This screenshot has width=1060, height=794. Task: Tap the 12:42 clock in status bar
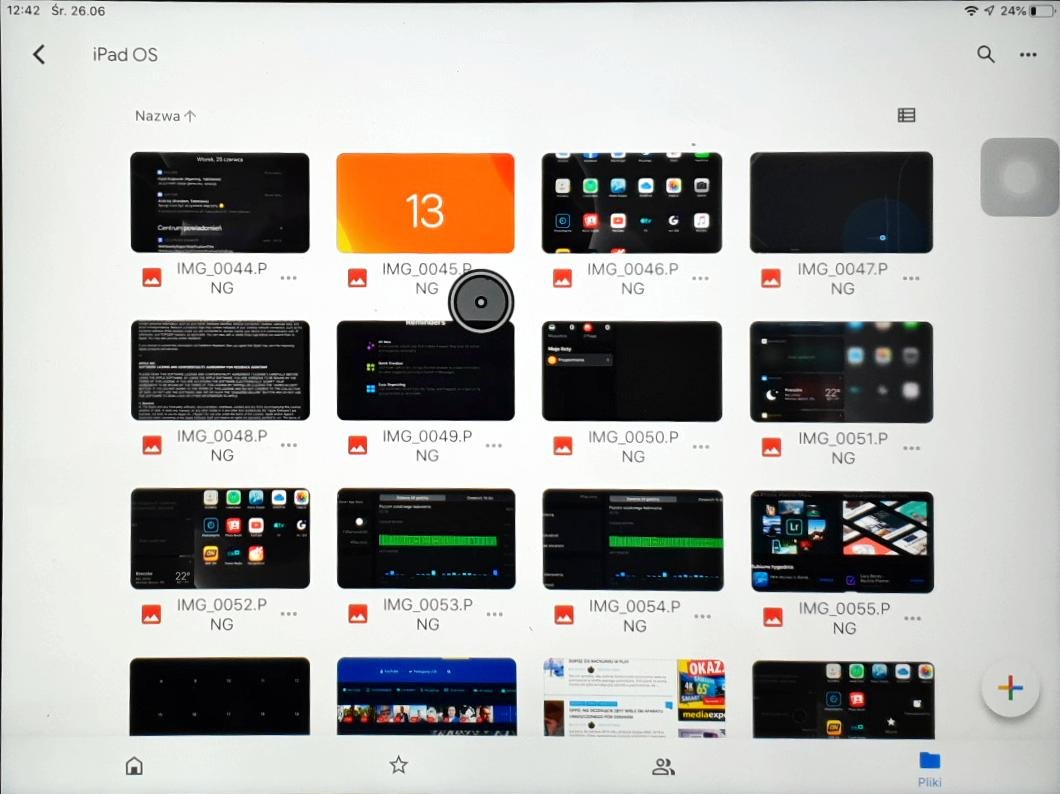pyautogui.click(x=23, y=11)
